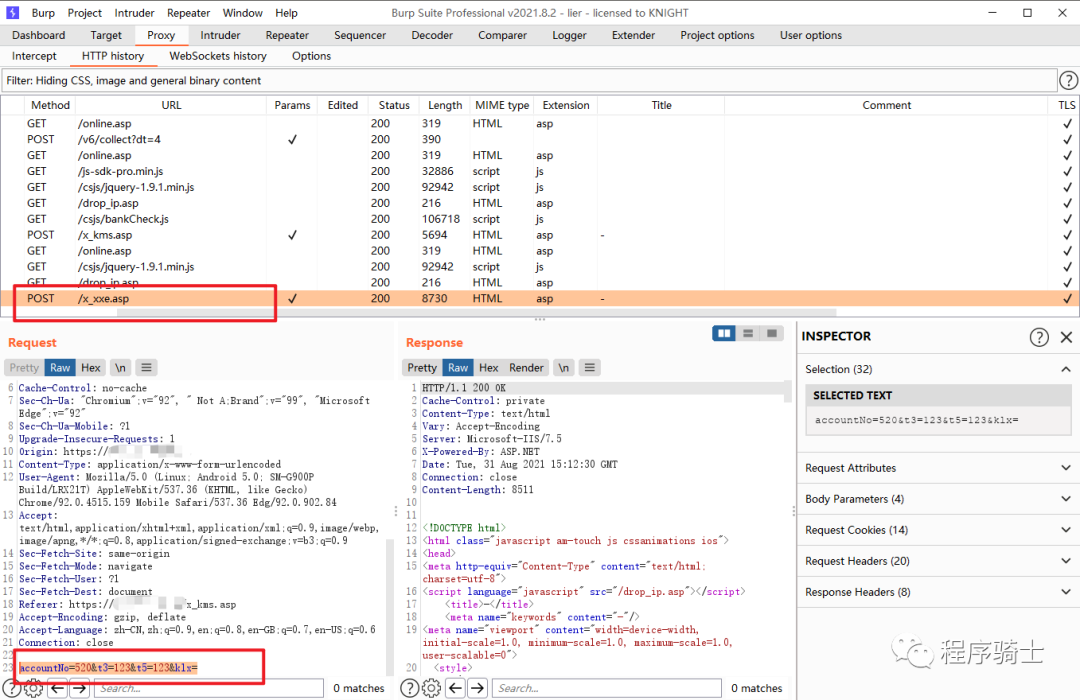Close the Inspector panel
Screen dimensions: 1080x700
point(1066,337)
